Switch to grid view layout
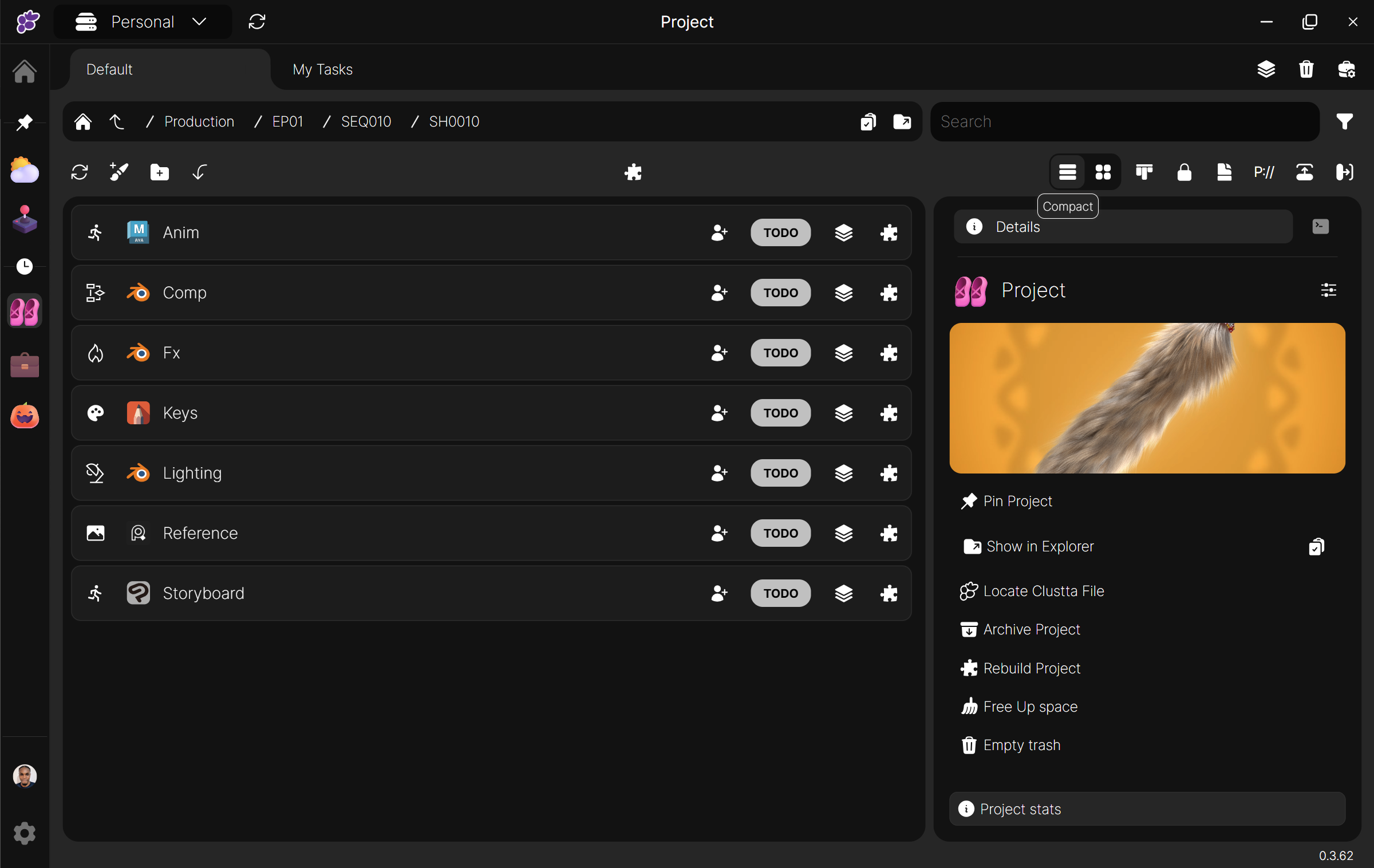 click(x=1103, y=172)
